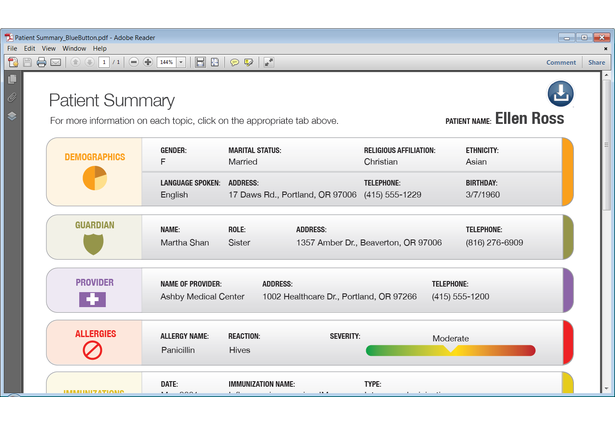
Task: Click the PROVIDER section heading
Action: [x=95, y=282]
